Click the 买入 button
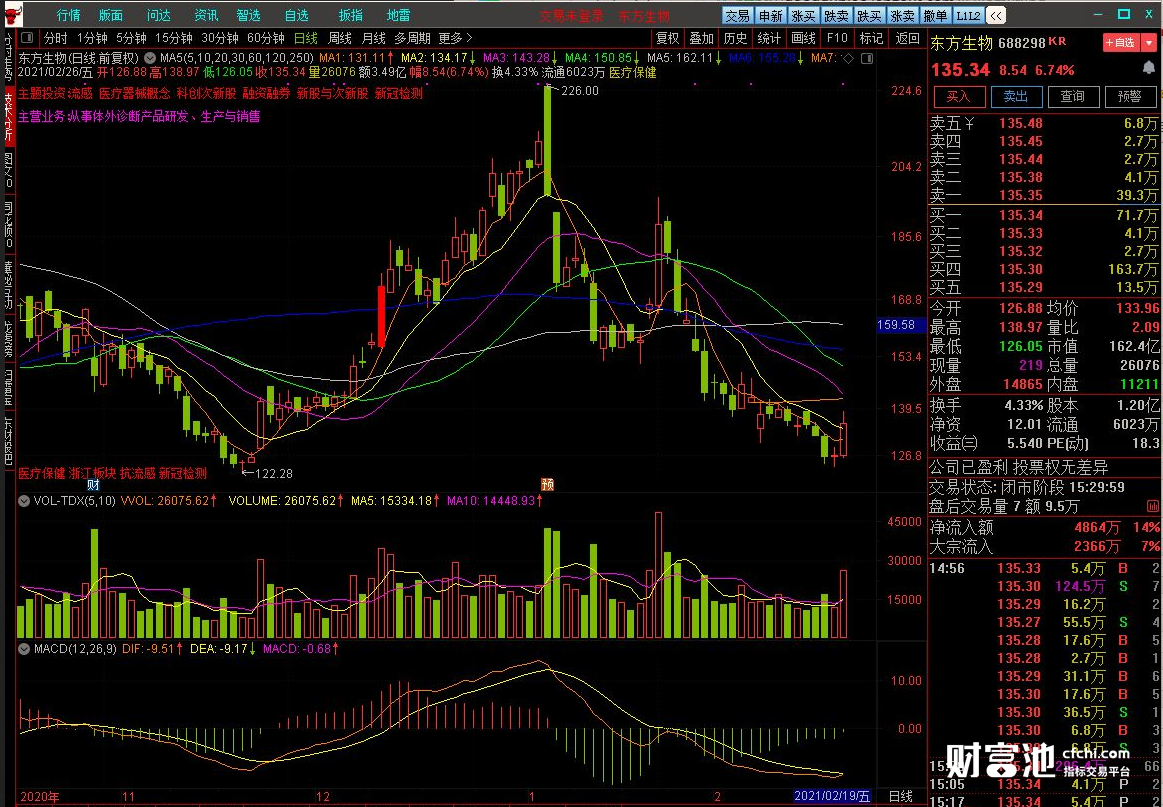The height and width of the screenshot is (807, 1163). [x=958, y=96]
